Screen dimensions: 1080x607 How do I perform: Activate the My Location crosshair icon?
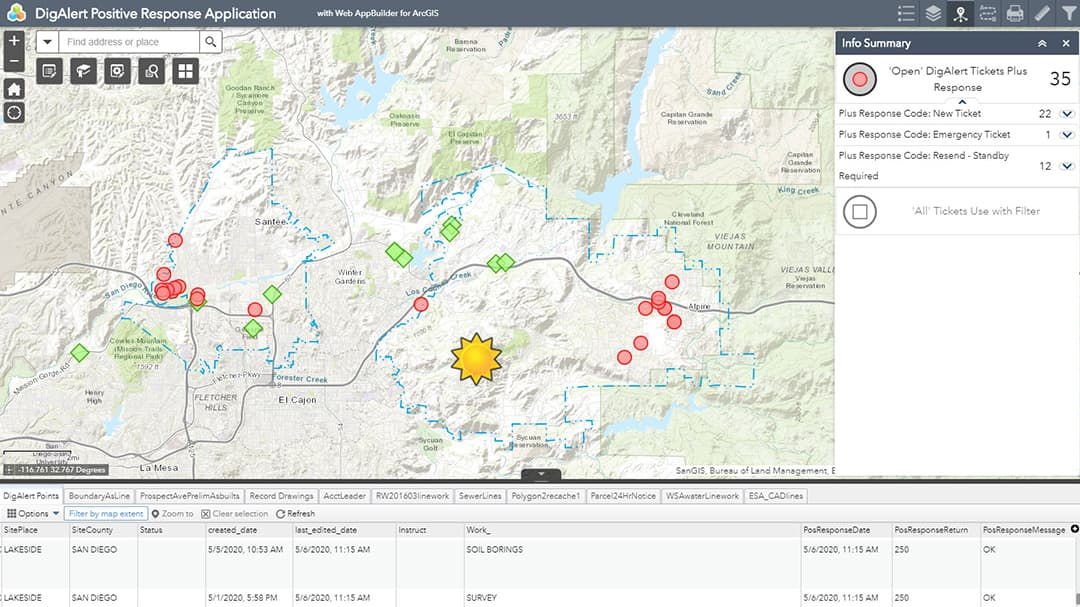13,113
